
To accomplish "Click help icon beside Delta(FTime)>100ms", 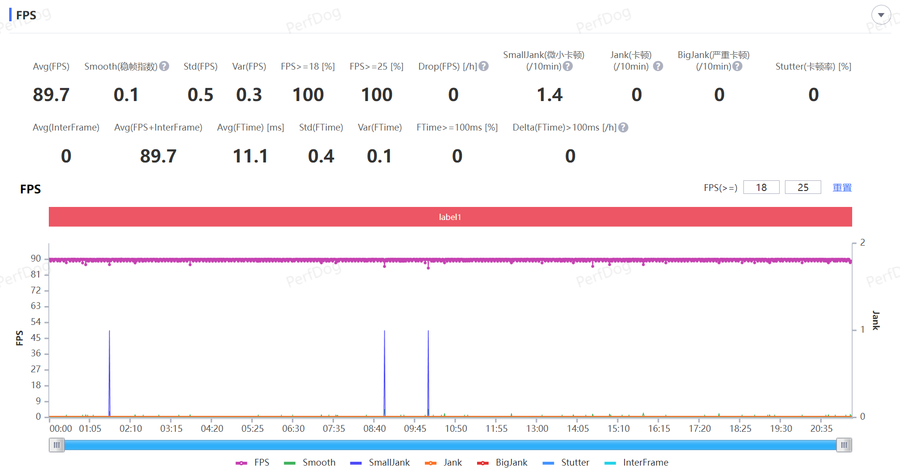I will click(x=623, y=128).
